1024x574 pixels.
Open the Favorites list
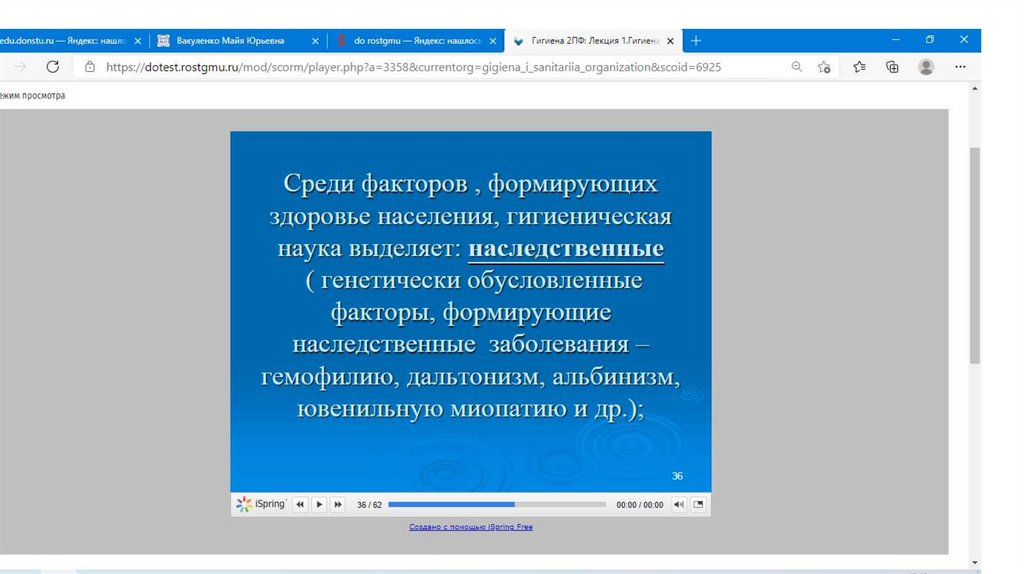tap(859, 67)
